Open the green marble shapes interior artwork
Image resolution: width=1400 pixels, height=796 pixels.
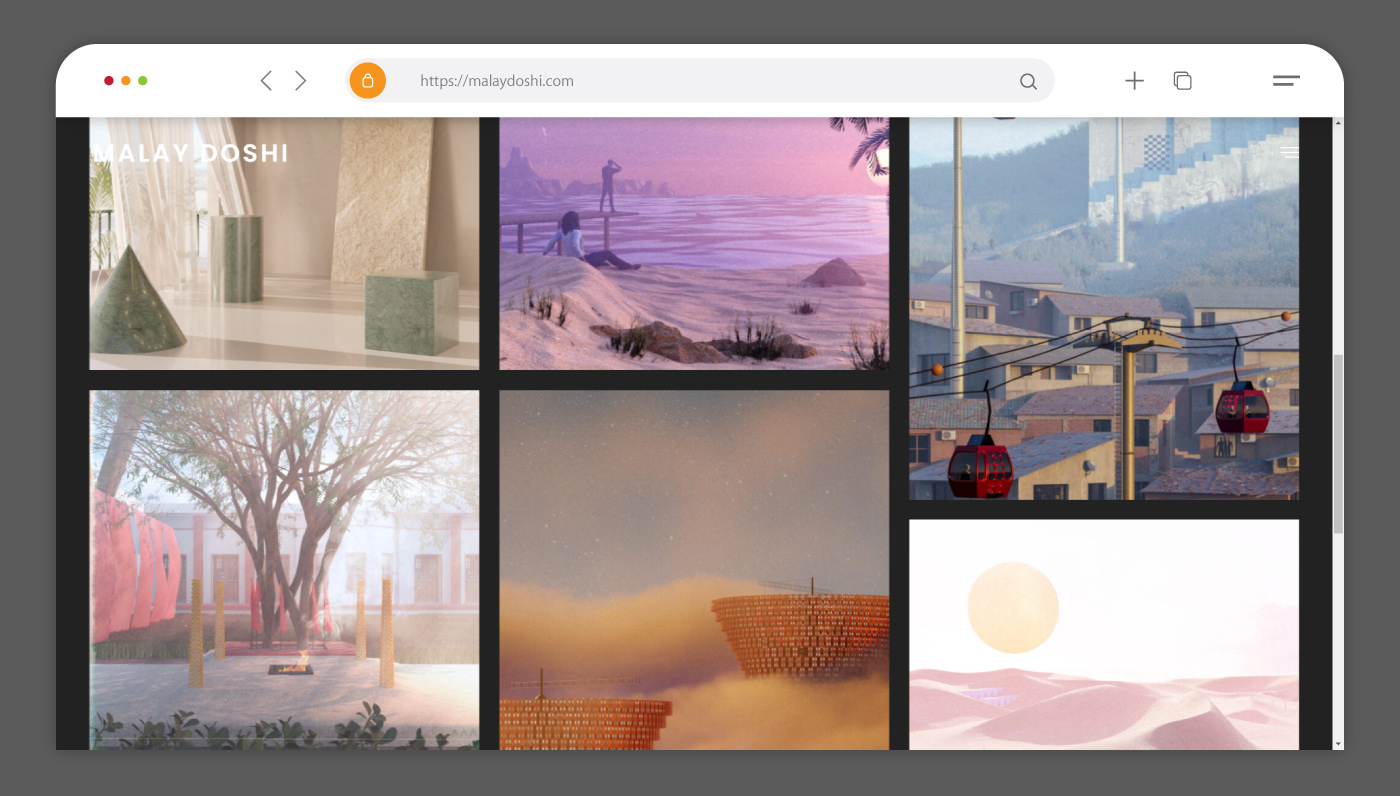click(x=284, y=243)
